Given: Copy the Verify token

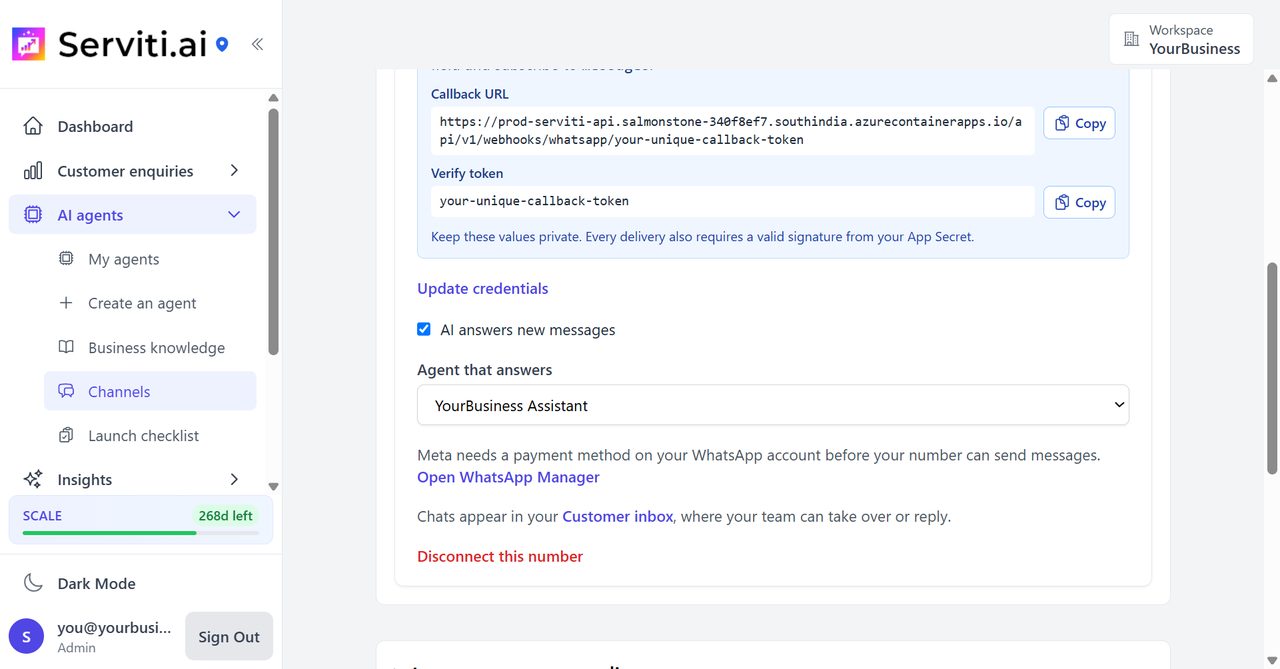Looking at the screenshot, I should pyautogui.click(x=1079, y=202).
